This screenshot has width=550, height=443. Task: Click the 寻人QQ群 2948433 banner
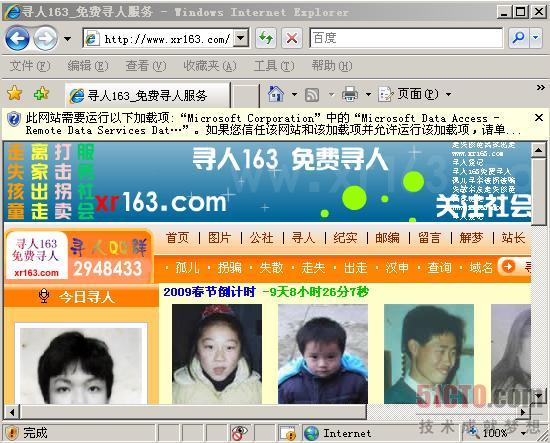pos(109,257)
